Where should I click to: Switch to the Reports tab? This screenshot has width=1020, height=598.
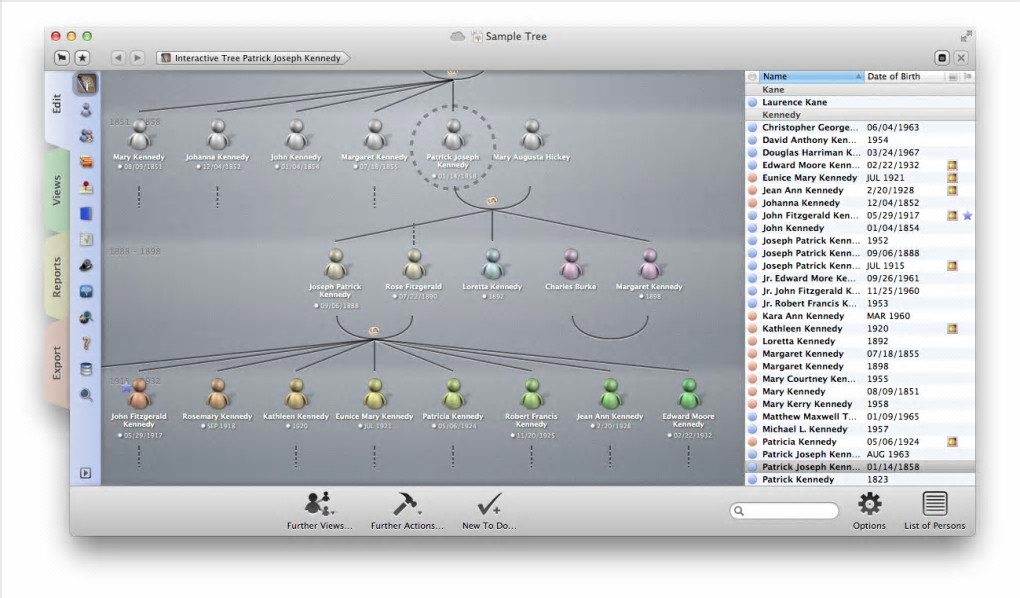[x=58, y=278]
